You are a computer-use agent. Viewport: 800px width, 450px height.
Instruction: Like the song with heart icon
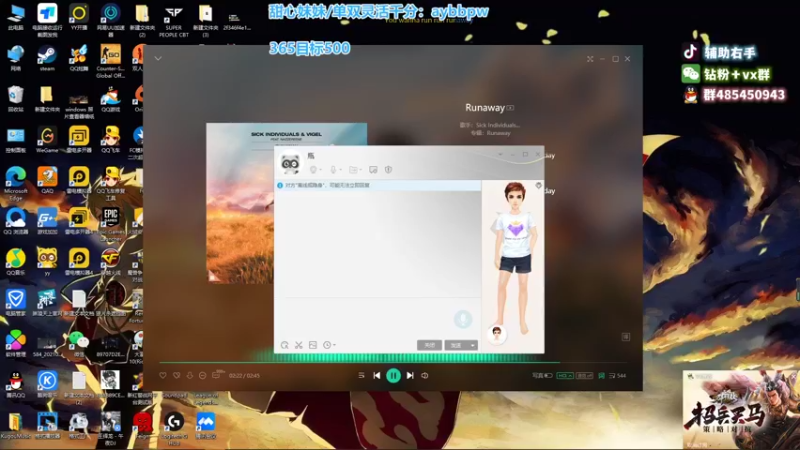[163, 376]
